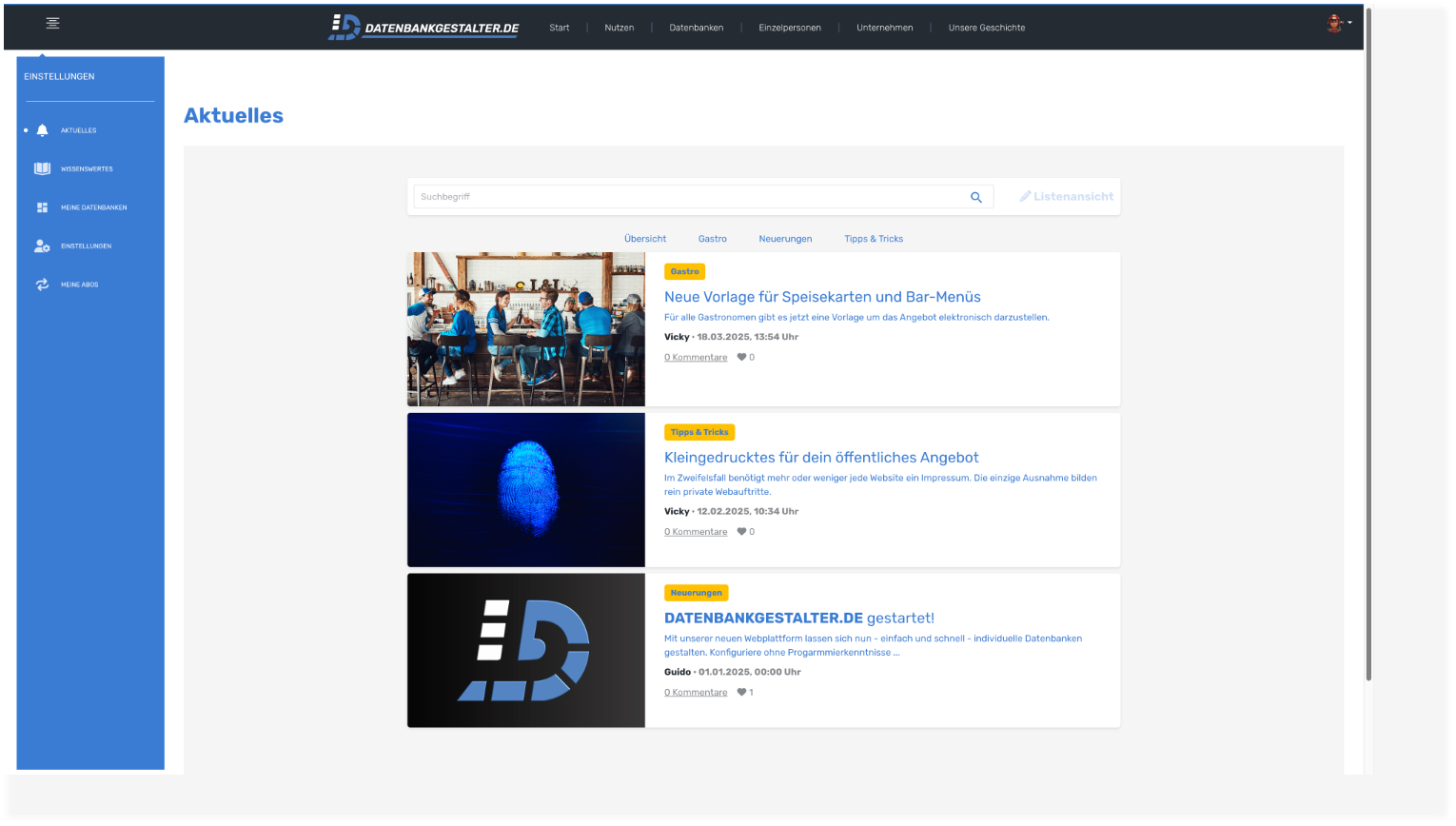
Task: Like the Speisekarten article with the heart icon
Action: pos(742,358)
